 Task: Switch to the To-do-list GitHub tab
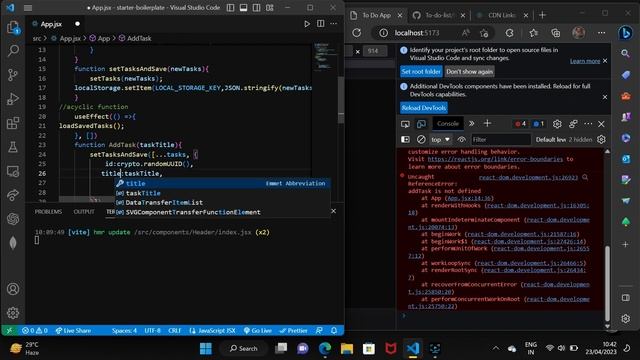pos(439,15)
